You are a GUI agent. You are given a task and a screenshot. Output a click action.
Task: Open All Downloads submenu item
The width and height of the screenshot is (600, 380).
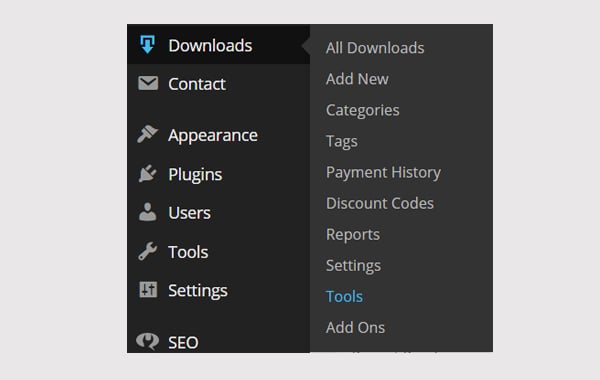375,48
